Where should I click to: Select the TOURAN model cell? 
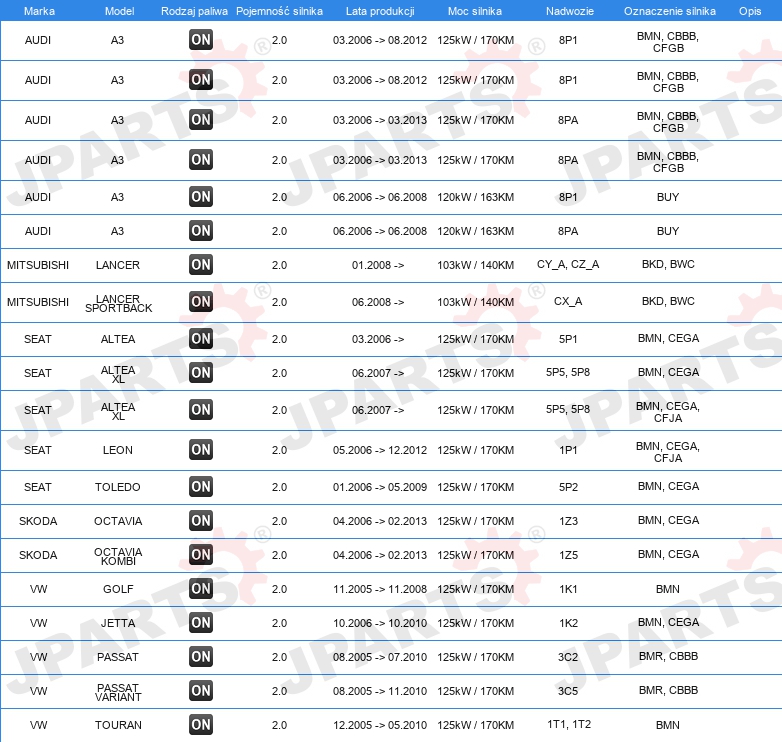[x=118, y=725]
